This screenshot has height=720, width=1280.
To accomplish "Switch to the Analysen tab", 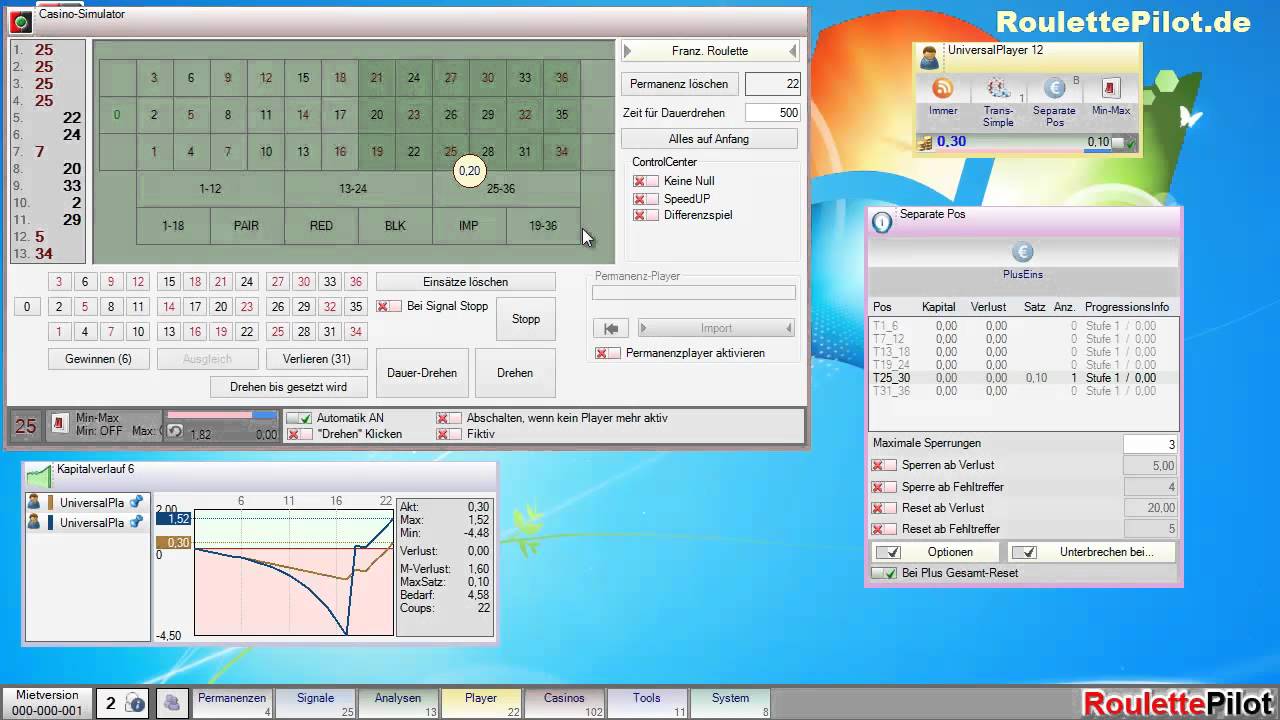I will [398, 703].
